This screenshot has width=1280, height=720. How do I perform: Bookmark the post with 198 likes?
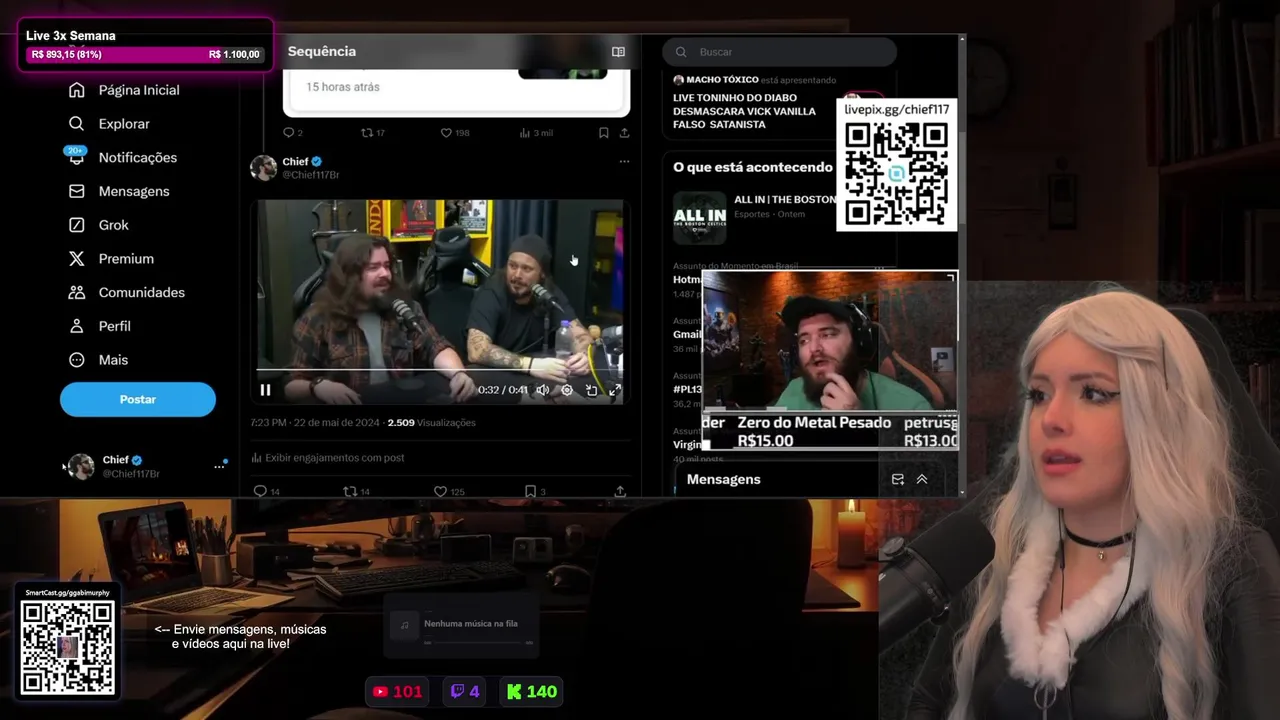point(603,133)
